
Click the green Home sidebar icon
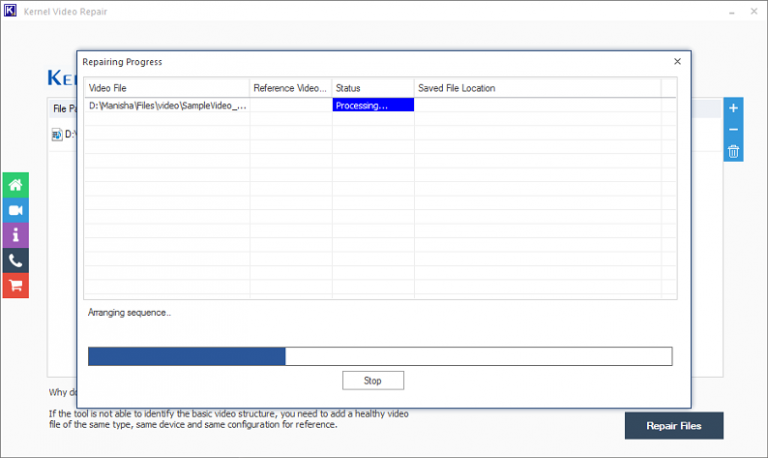click(15, 185)
